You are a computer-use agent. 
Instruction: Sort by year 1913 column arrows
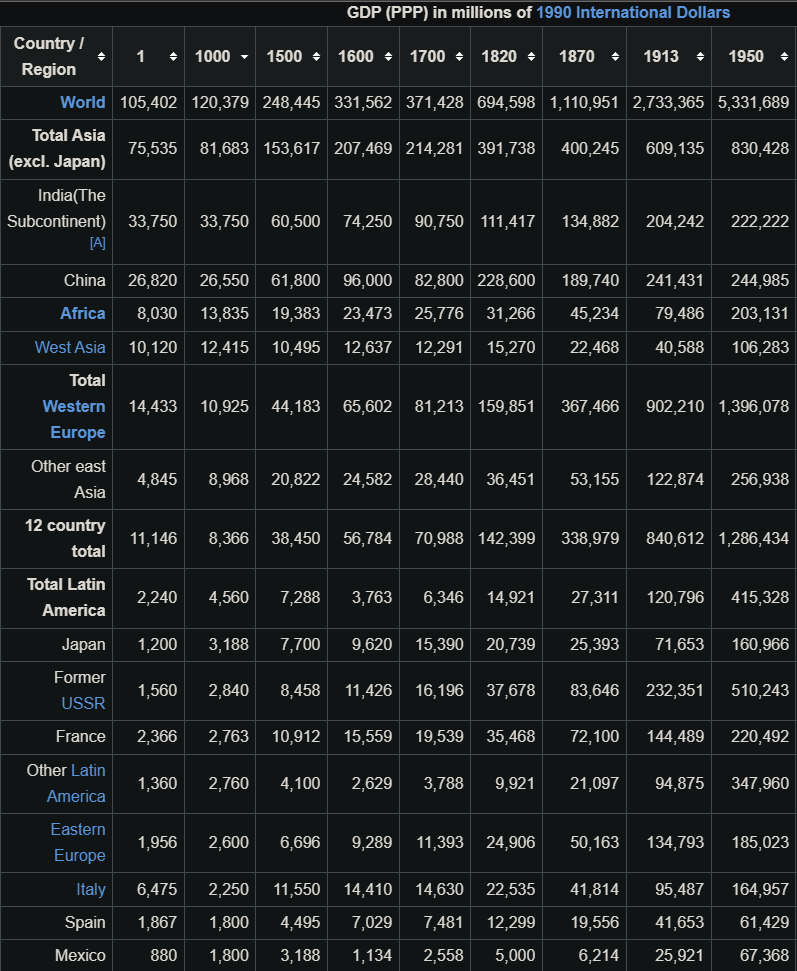(x=700, y=56)
